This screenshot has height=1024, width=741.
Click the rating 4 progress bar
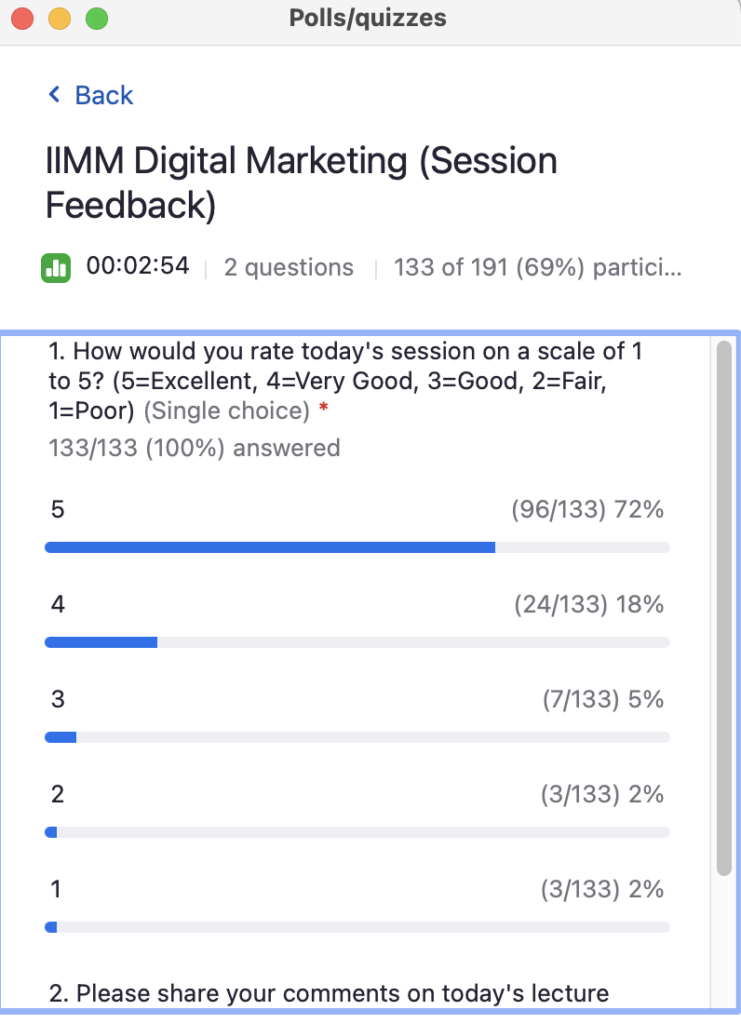357,643
